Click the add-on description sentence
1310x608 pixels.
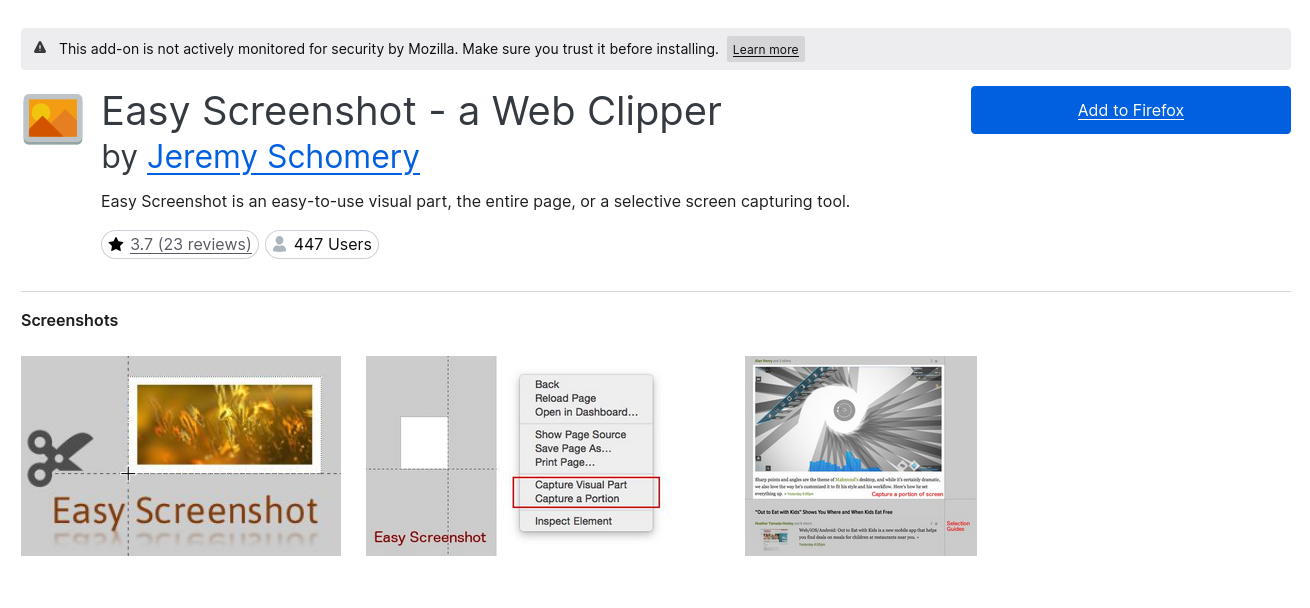point(475,201)
